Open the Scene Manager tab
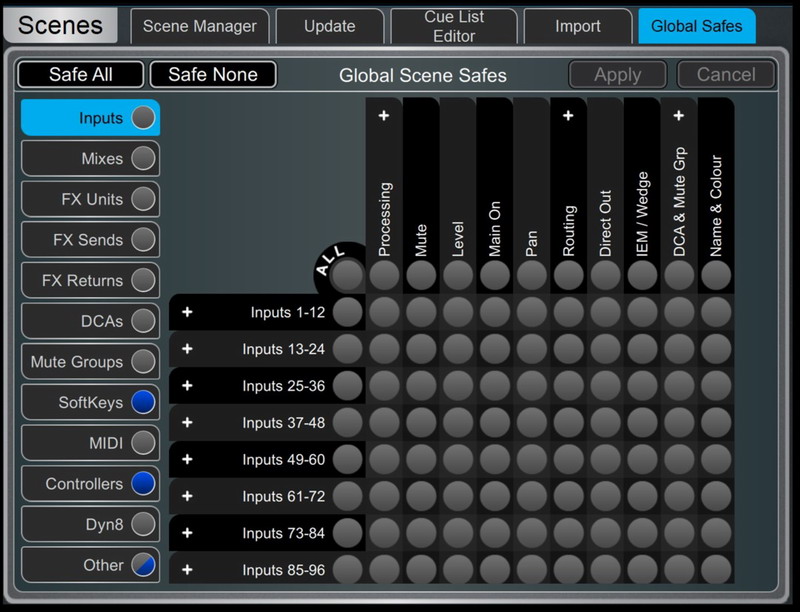 pyautogui.click(x=199, y=26)
